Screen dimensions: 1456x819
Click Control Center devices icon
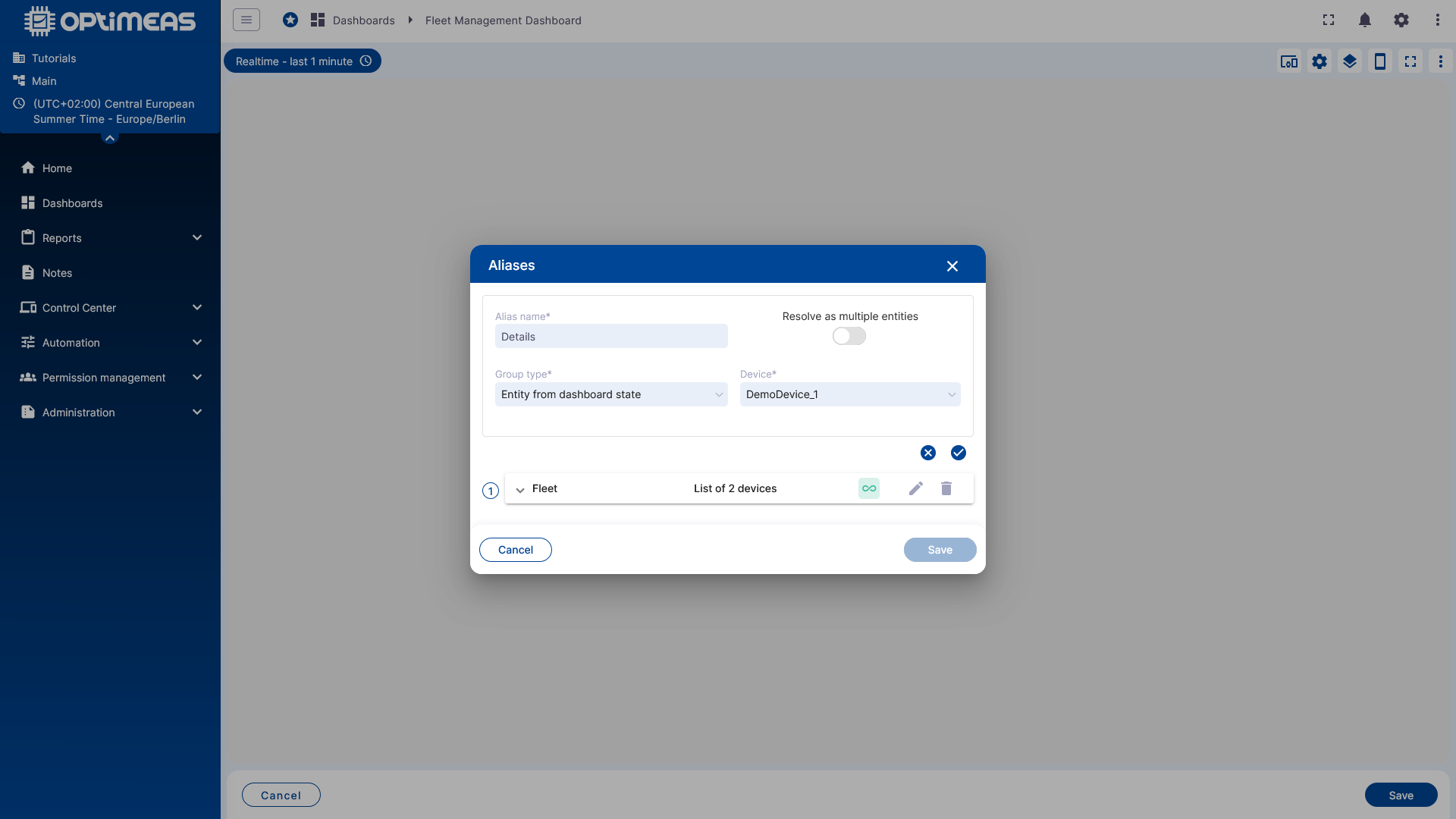(x=28, y=307)
